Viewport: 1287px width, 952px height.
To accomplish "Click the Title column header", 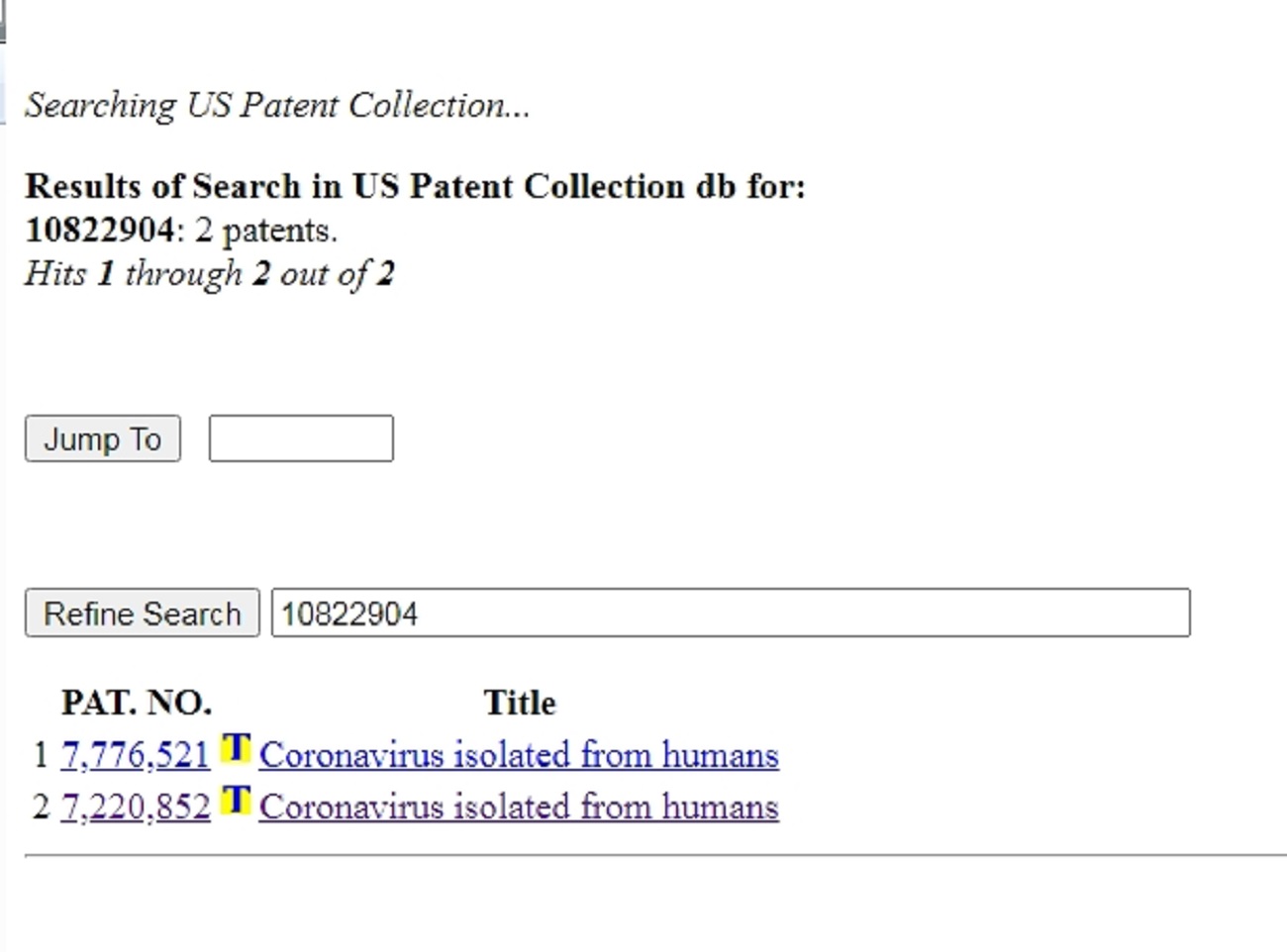I will point(520,703).
